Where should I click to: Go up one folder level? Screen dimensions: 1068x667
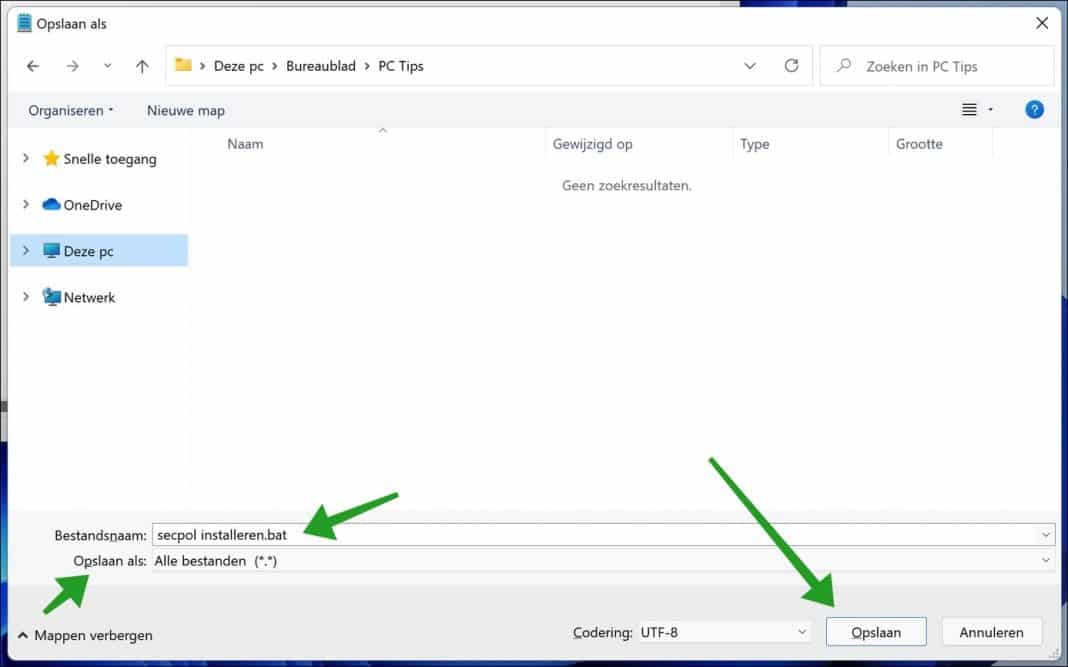141,66
